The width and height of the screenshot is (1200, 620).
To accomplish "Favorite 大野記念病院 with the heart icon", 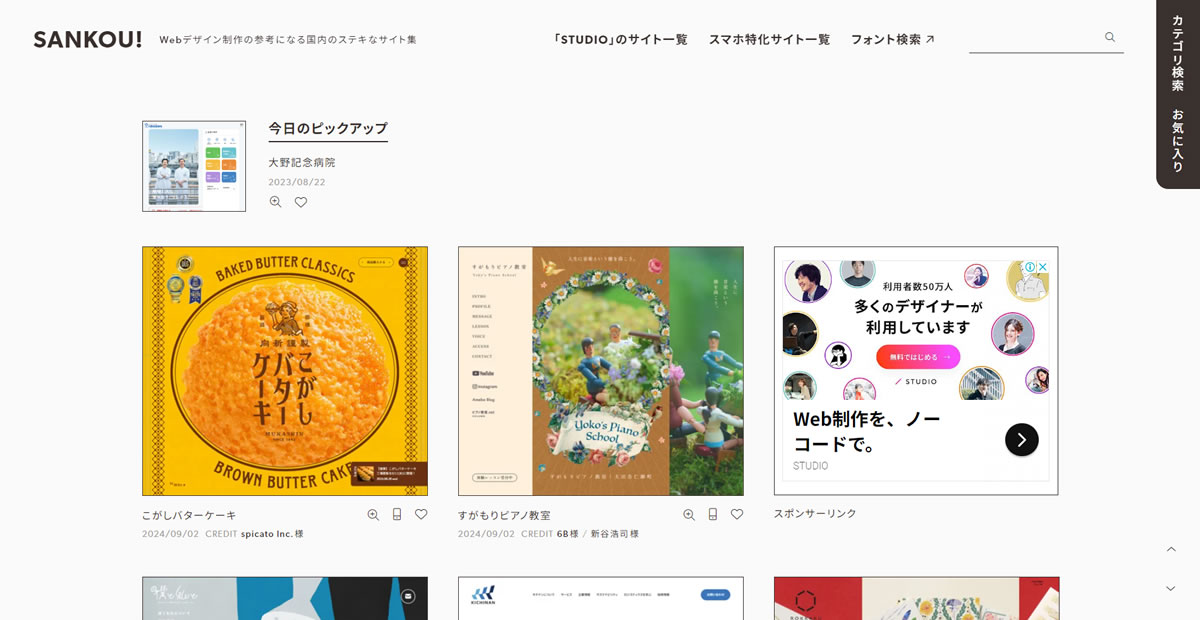I will 301,202.
